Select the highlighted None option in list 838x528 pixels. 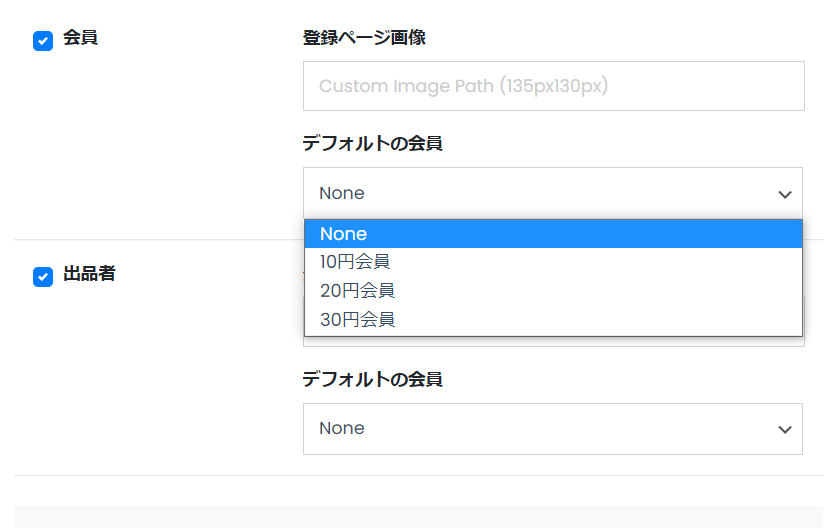click(553, 234)
